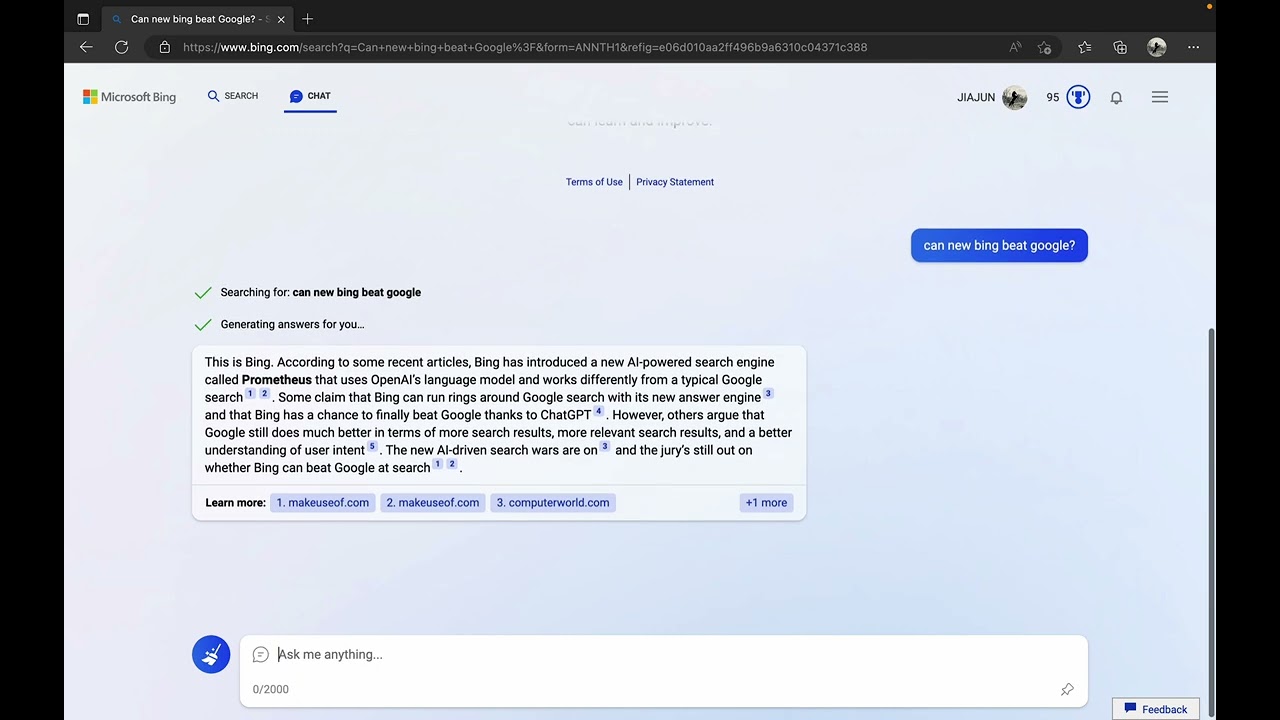Go to Microsoft Bing home logo
The width and height of the screenshot is (1280, 720).
click(x=129, y=97)
